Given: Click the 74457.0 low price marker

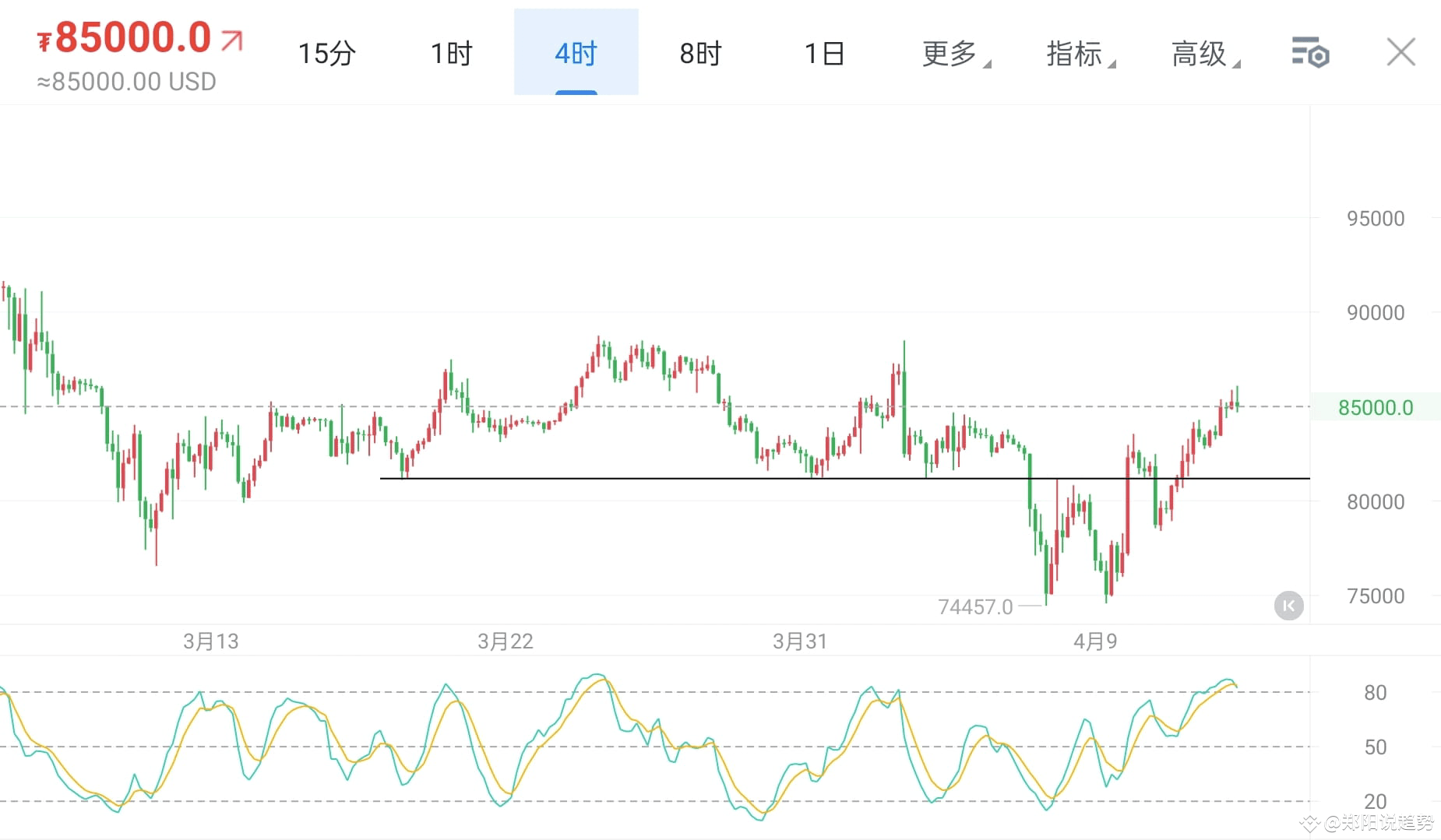Looking at the screenshot, I should [x=976, y=606].
